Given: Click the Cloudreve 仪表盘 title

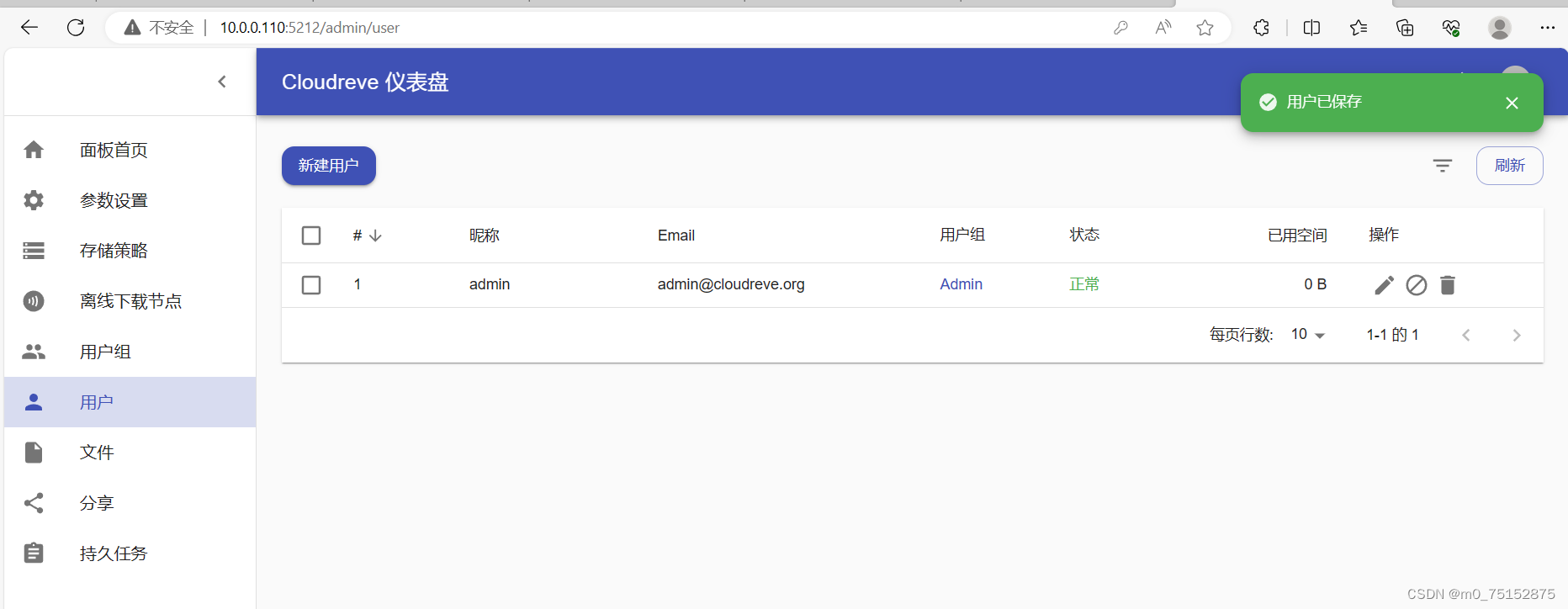Looking at the screenshot, I should tap(365, 82).
